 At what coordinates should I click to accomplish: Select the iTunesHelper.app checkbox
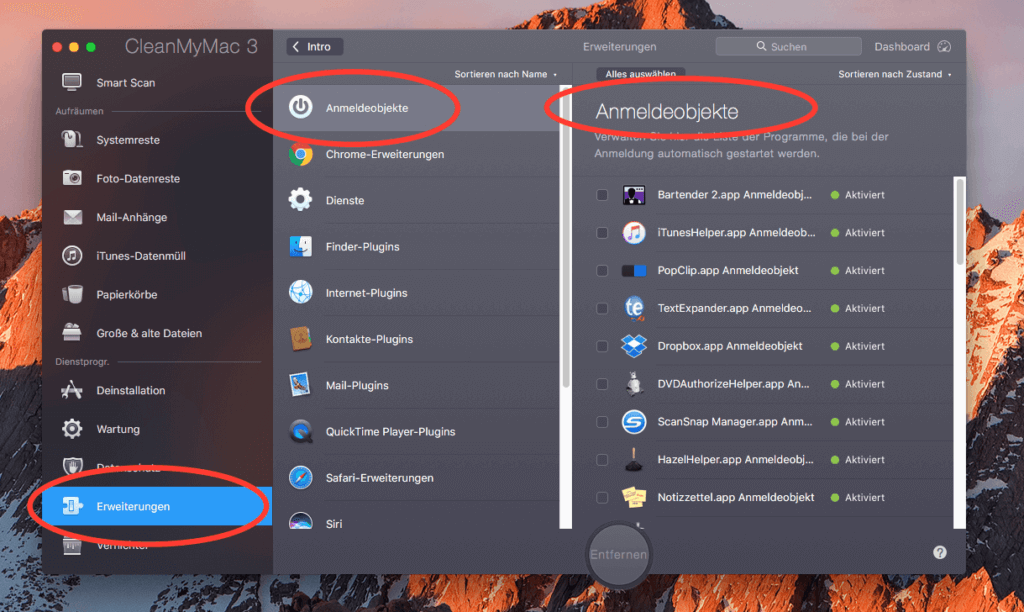click(x=603, y=232)
